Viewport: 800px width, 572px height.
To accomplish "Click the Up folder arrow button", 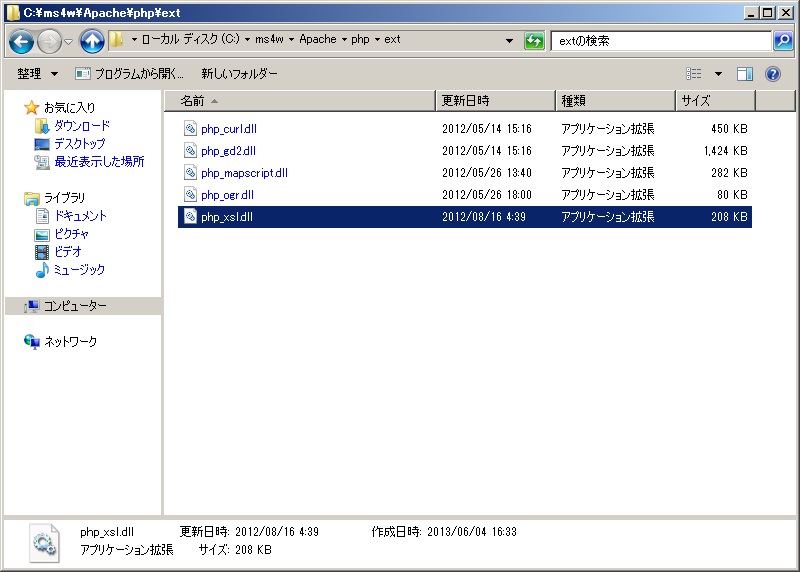I will coord(92,41).
